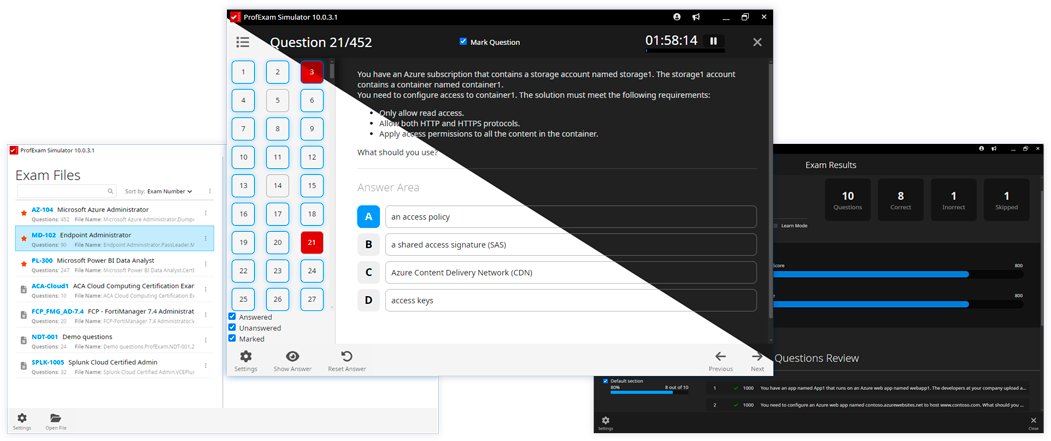The image size is (1051, 441).
Task: Toggle the Learn Mode checkbox
Action: 776,226
